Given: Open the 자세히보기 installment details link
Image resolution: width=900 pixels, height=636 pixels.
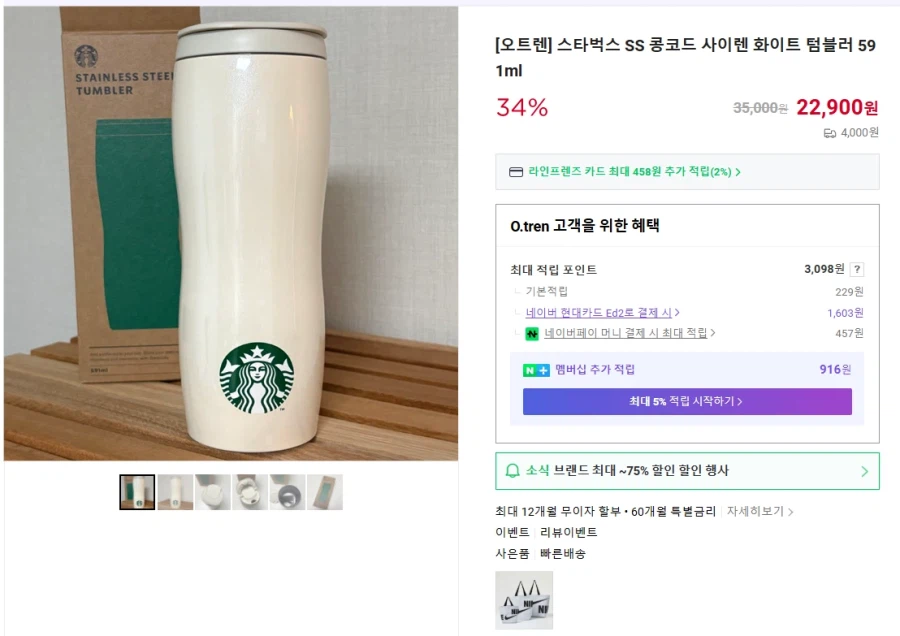Looking at the screenshot, I should (758, 510).
